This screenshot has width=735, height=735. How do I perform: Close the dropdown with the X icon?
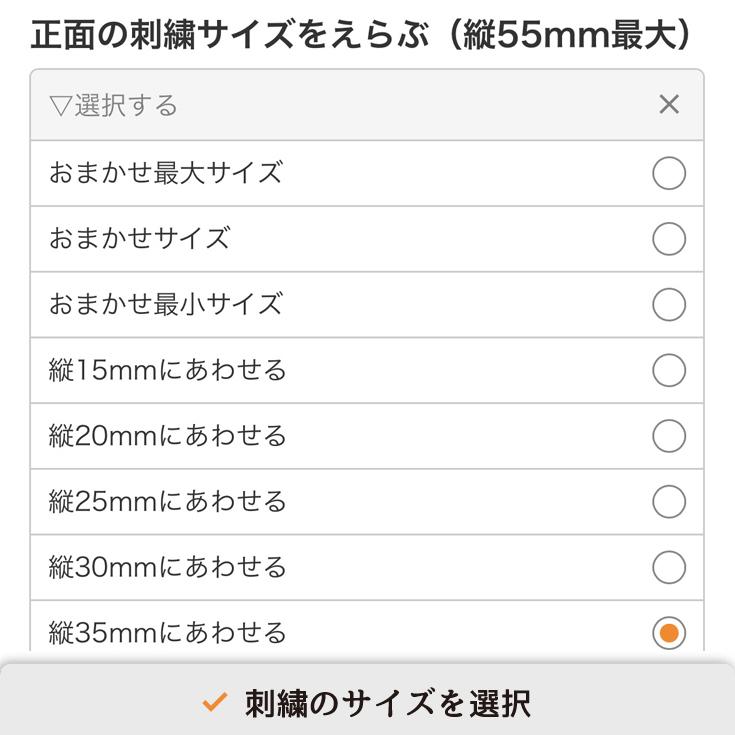click(x=669, y=104)
